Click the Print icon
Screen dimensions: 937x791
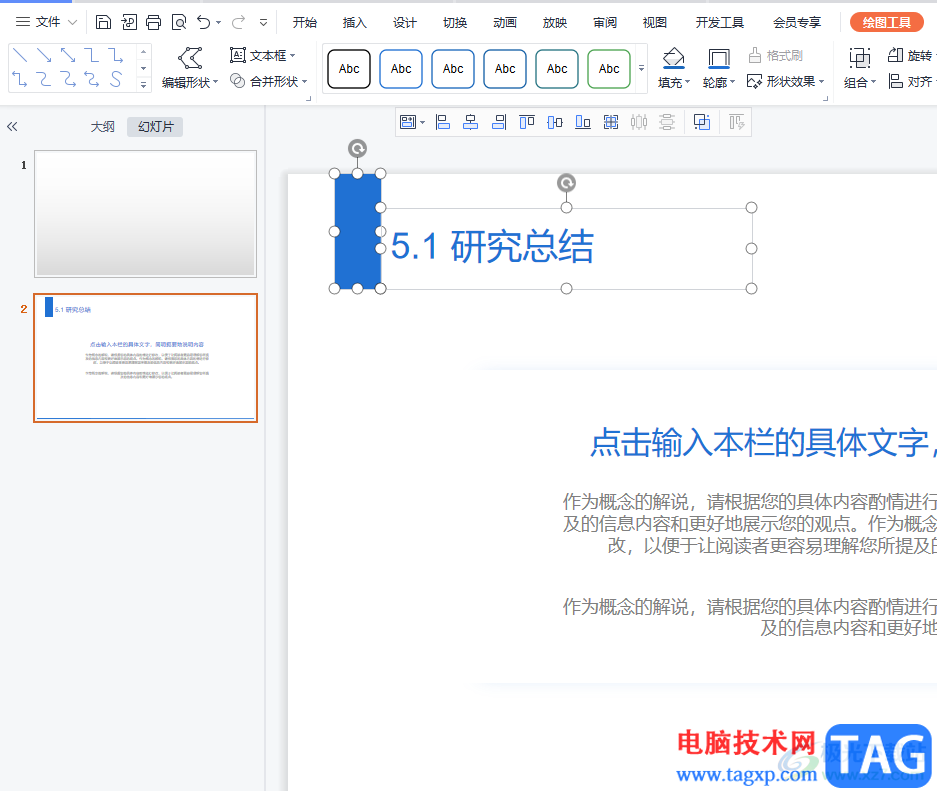point(154,23)
